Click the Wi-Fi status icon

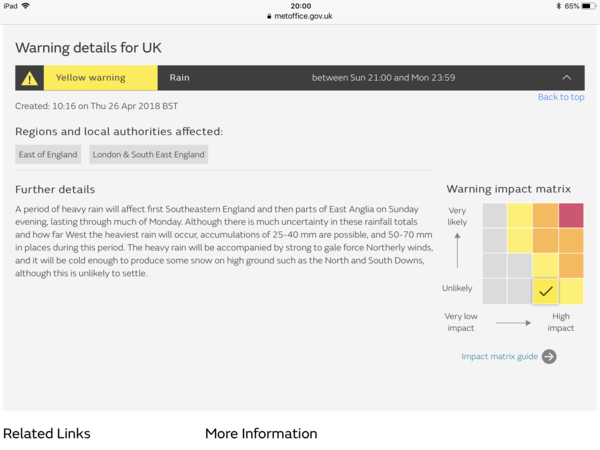26,6
